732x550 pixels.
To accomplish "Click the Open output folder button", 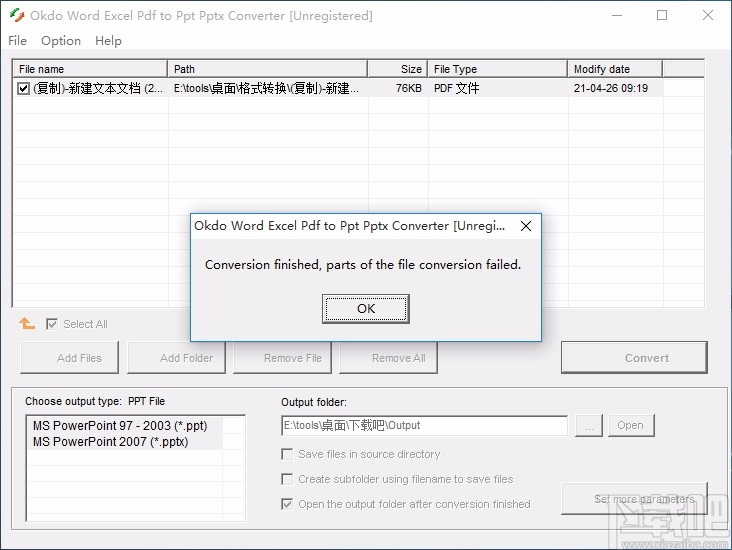I will (x=631, y=425).
